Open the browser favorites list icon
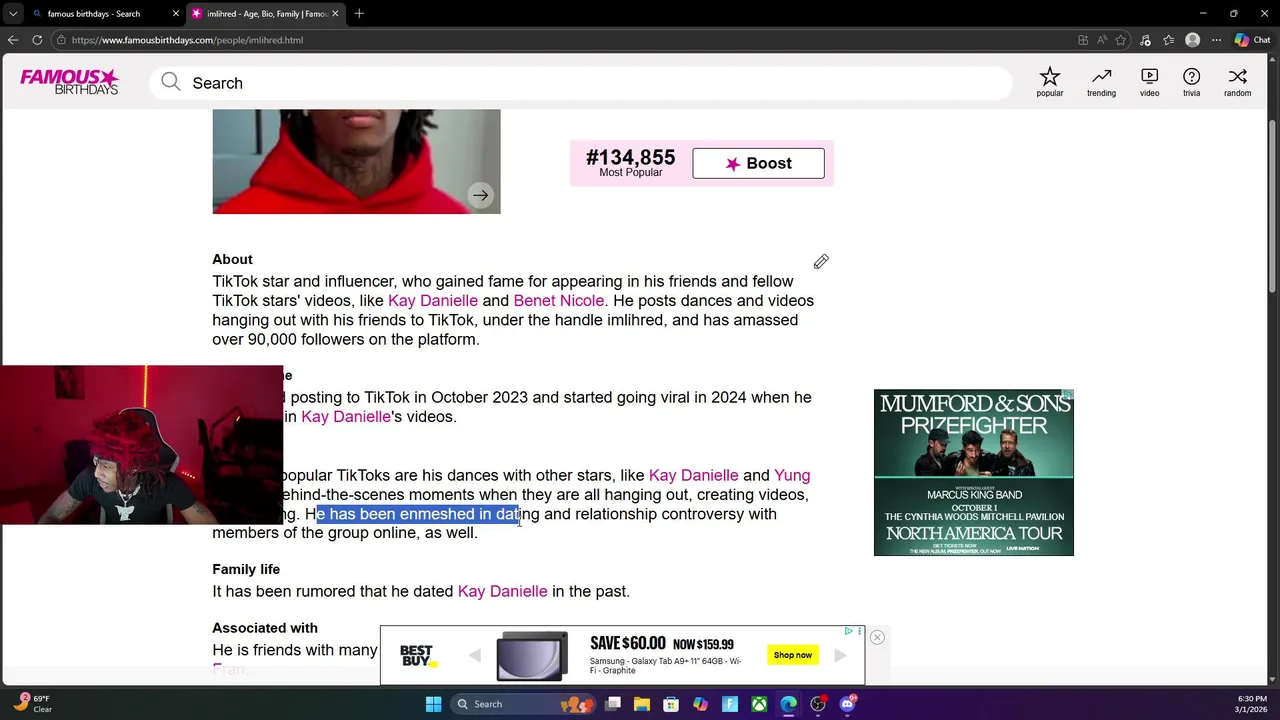The image size is (1280, 720). click(x=1168, y=40)
